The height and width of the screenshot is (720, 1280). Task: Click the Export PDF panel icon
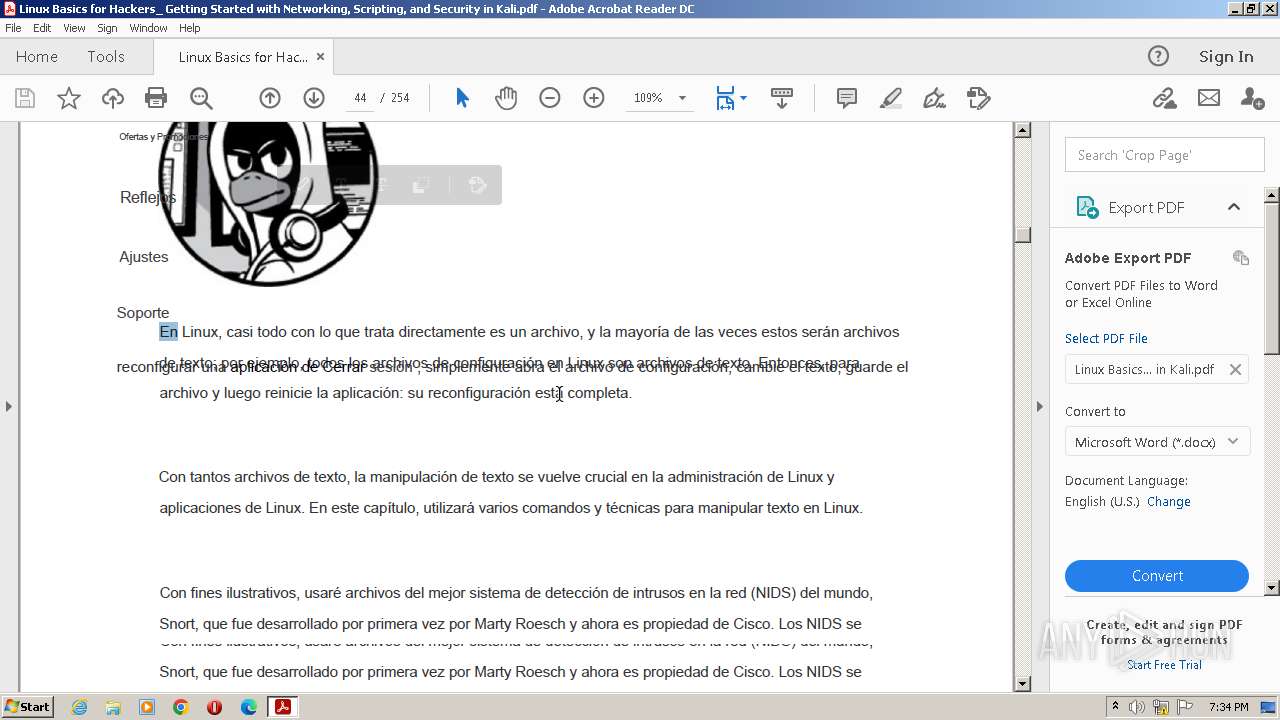[1087, 207]
